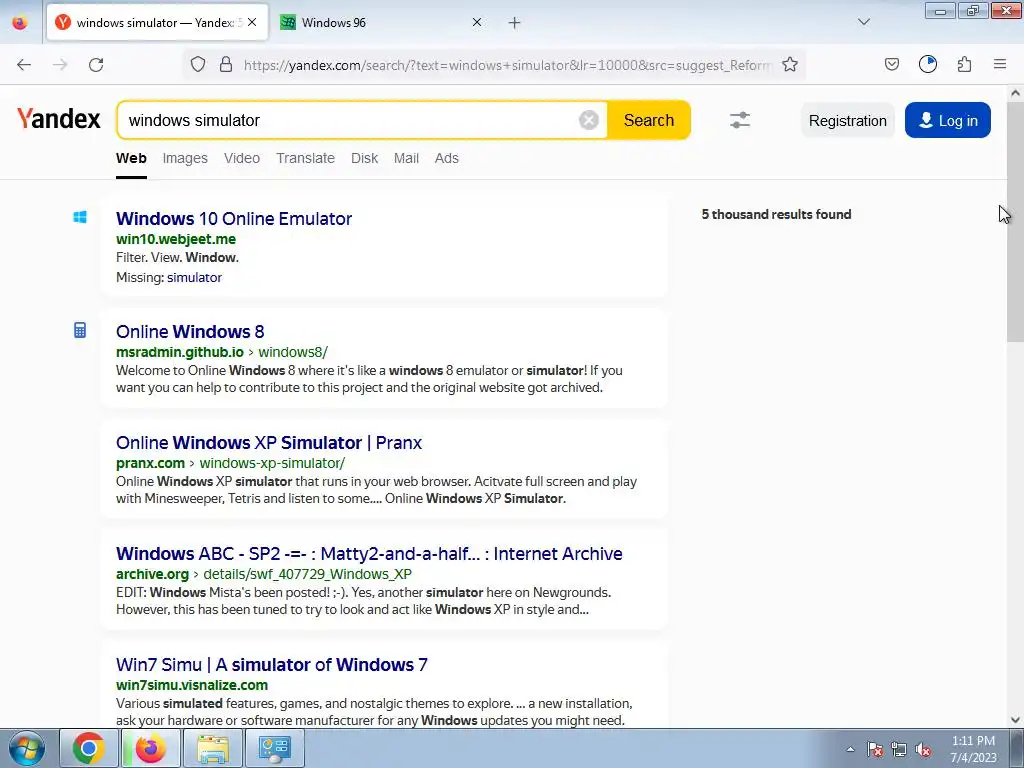The image size is (1024, 768).
Task: Bookmark this page with the star
Action: pos(790,65)
